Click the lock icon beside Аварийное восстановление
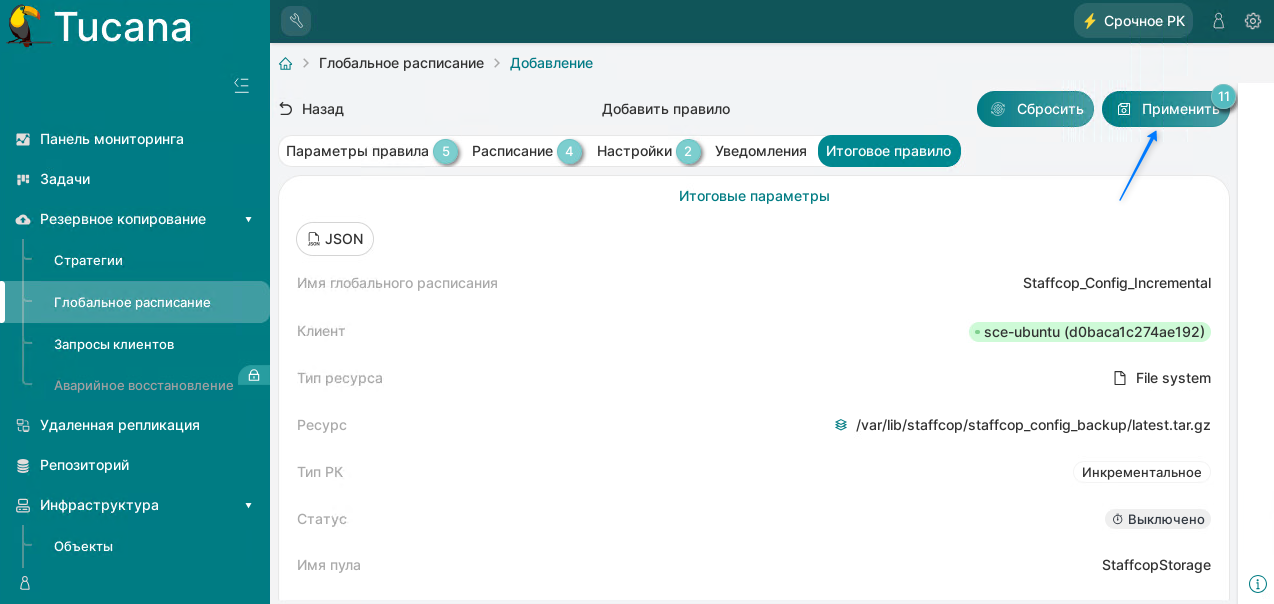Image resolution: width=1274 pixels, height=604 pixels. (254, 375)
